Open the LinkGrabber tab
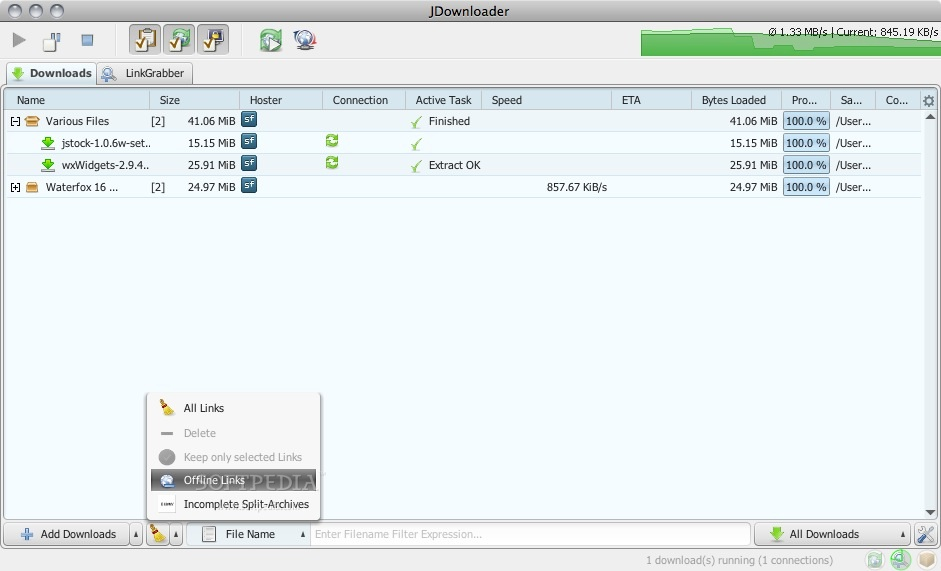This screenshot has width=941, height=571. [x=145, y=73]
